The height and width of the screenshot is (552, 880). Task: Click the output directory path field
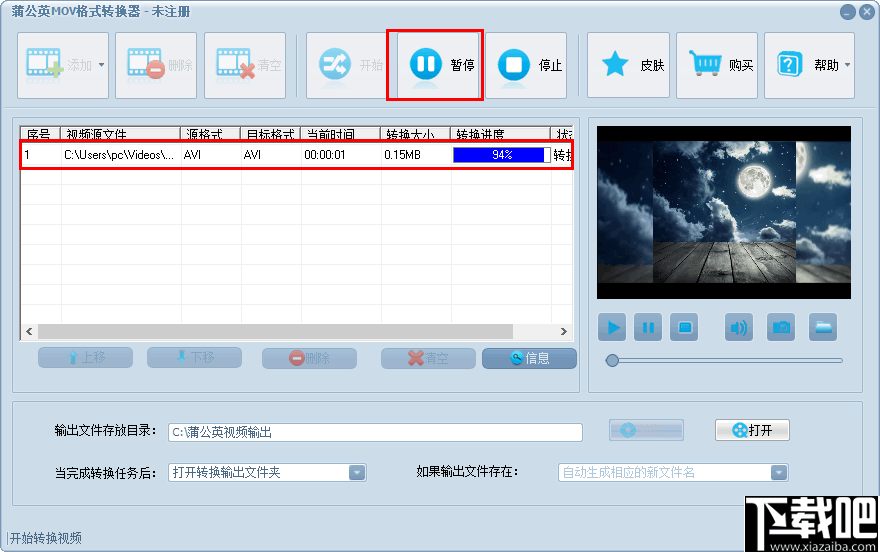pos(375,433)
